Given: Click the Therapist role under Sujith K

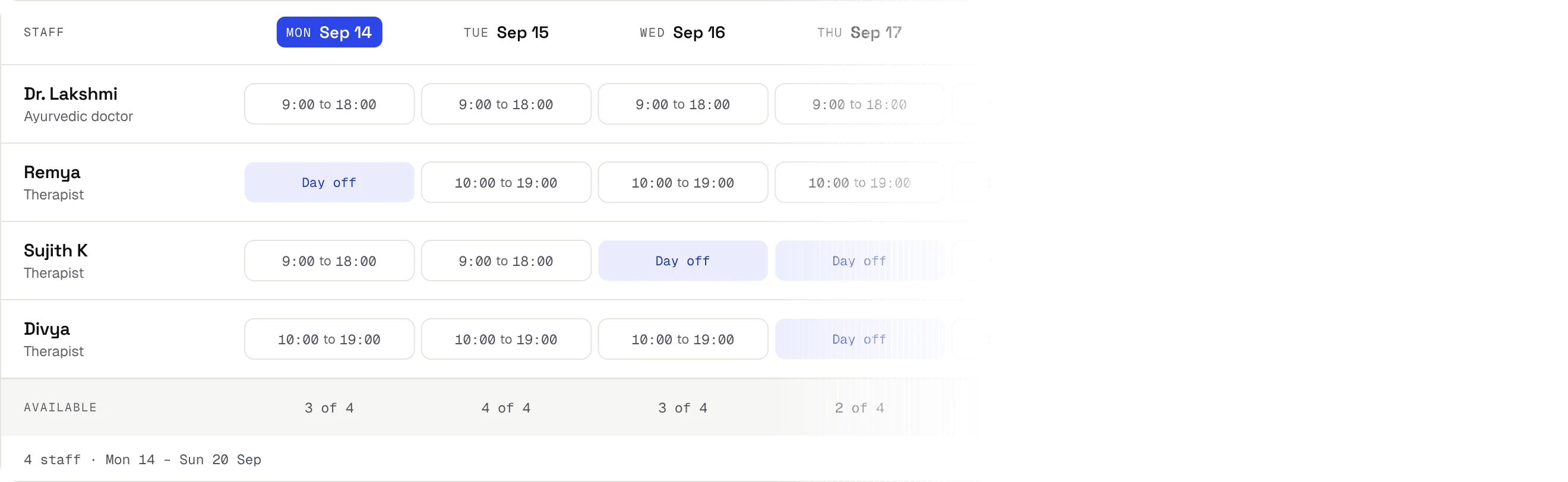Looking at the screenshot, I should point(53,273).
